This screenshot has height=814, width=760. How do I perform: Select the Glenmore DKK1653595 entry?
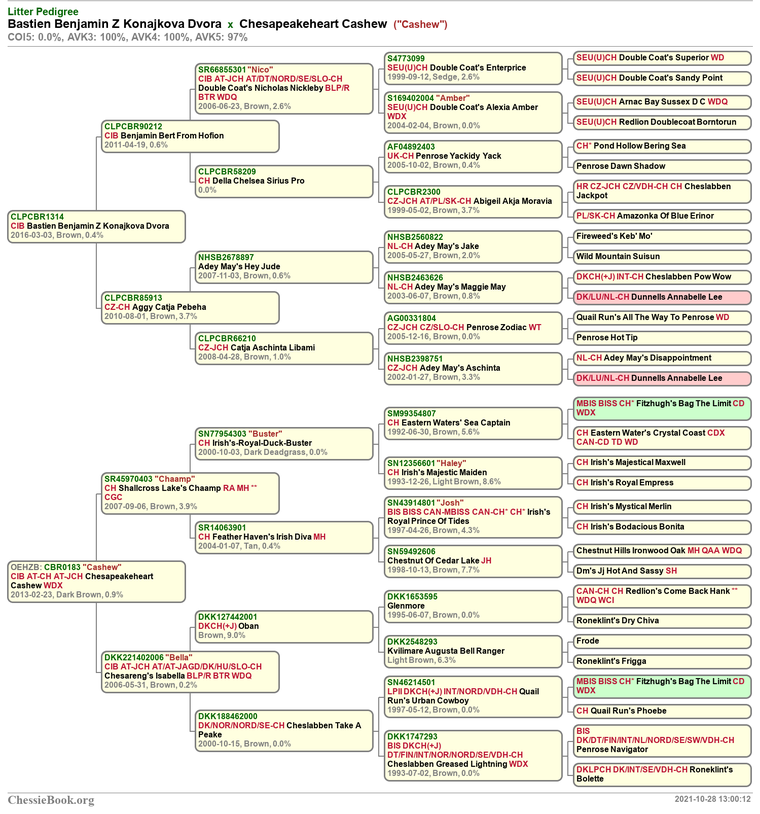(x=473, y=606)
